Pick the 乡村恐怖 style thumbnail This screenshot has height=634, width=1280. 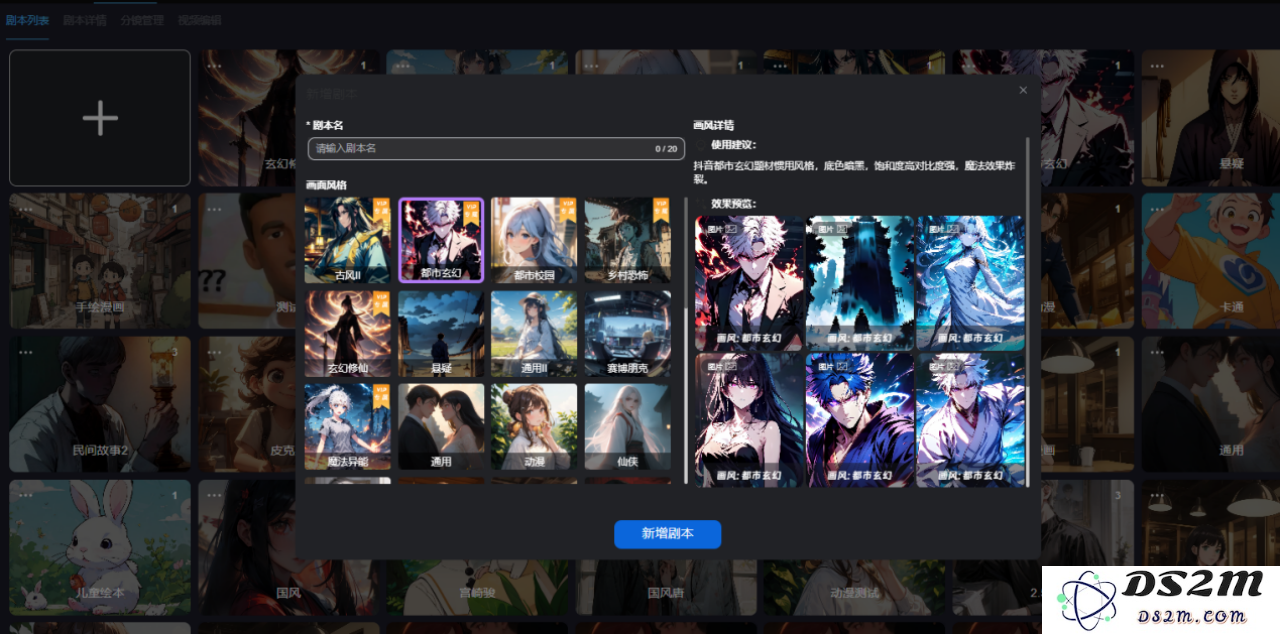click(x=627, y=240)
